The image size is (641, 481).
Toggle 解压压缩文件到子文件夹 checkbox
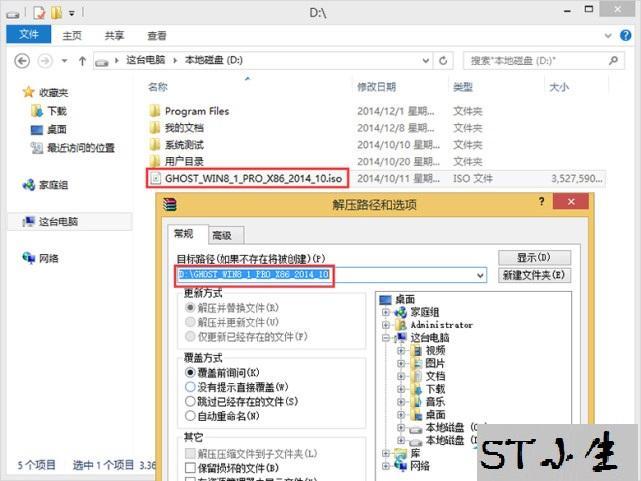pos(190,453)
